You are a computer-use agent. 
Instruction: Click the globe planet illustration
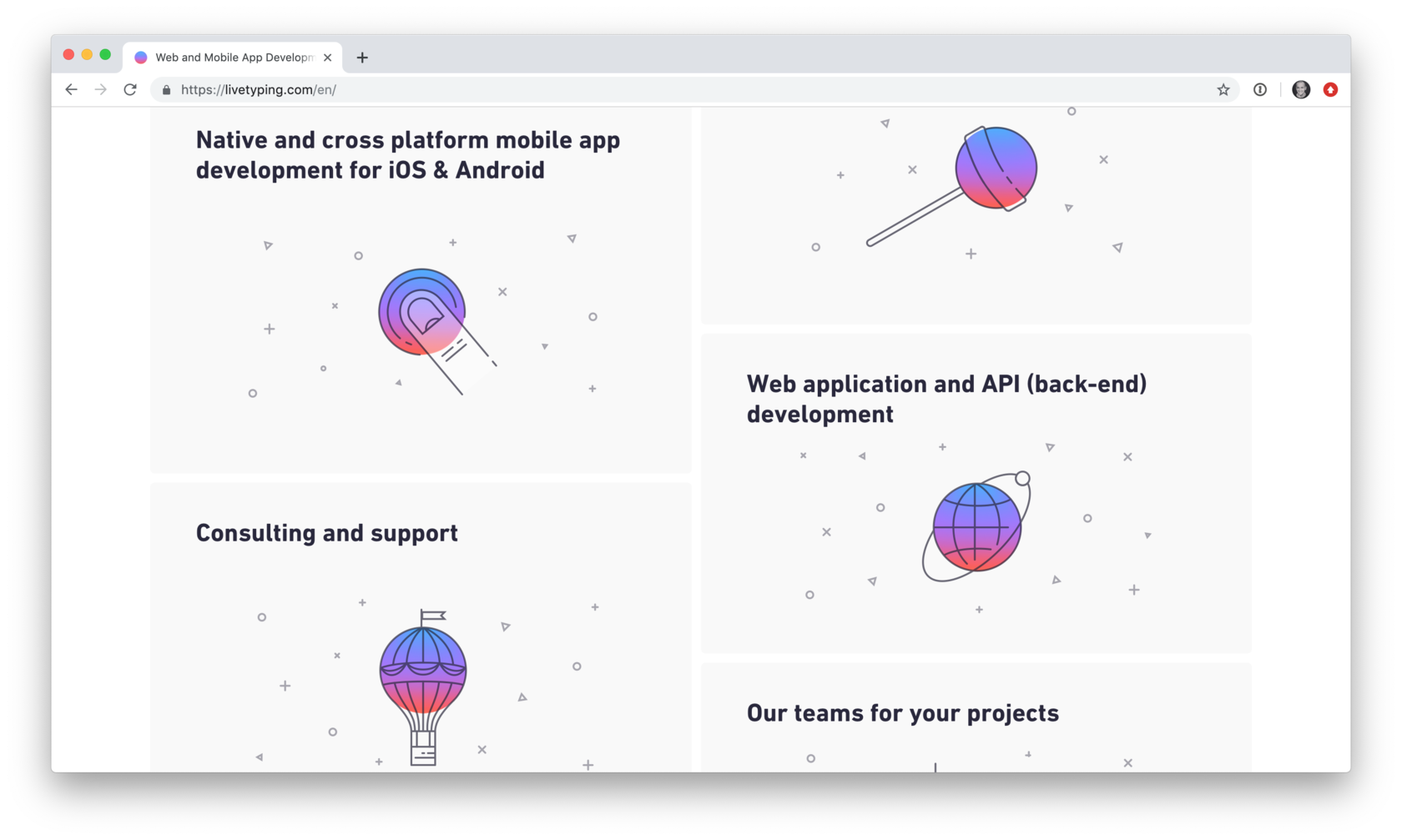coord(976,527)
